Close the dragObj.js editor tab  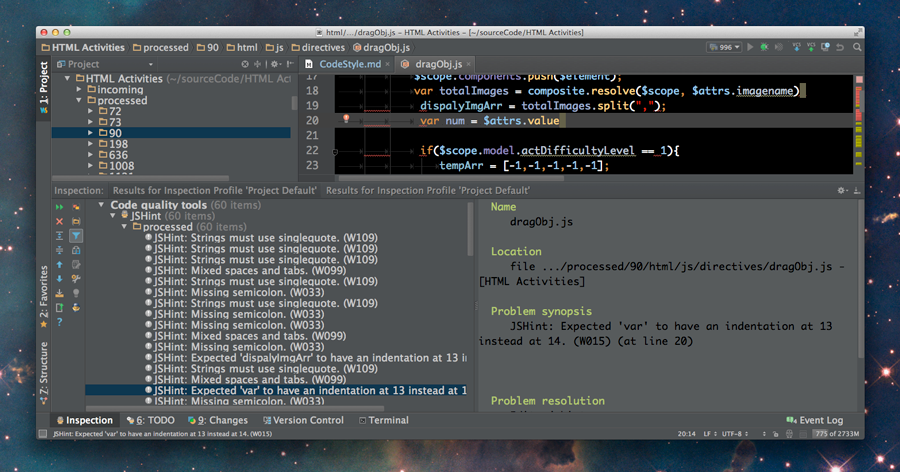468,64
